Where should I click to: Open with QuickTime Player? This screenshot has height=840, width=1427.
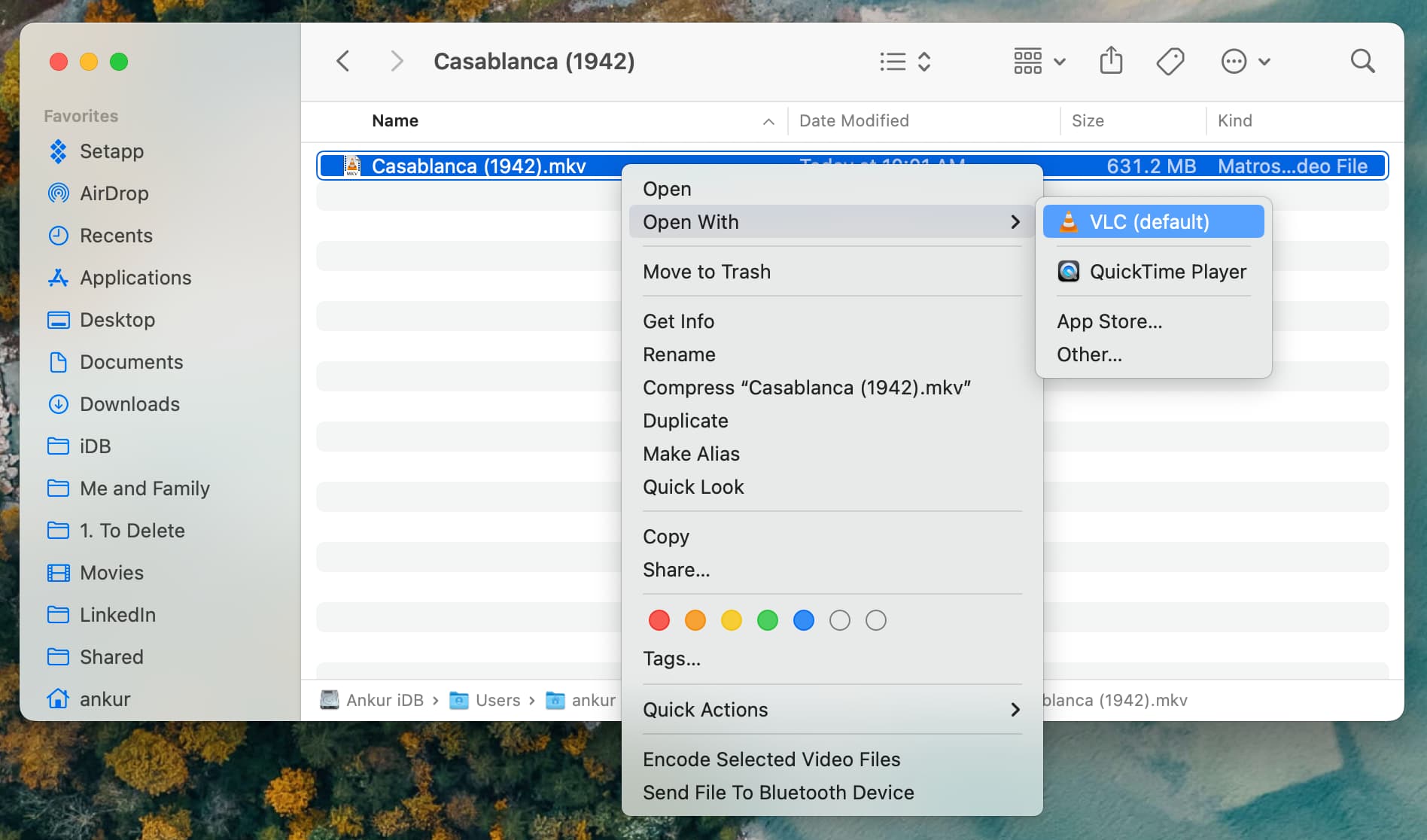[x=1154, y=272]
